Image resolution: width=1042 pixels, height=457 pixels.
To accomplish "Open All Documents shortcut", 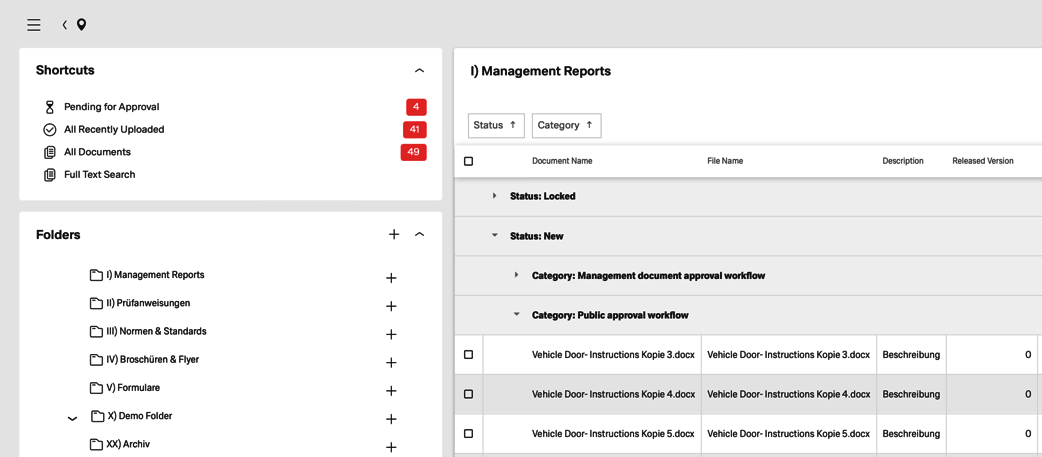I will pos(97,152).
